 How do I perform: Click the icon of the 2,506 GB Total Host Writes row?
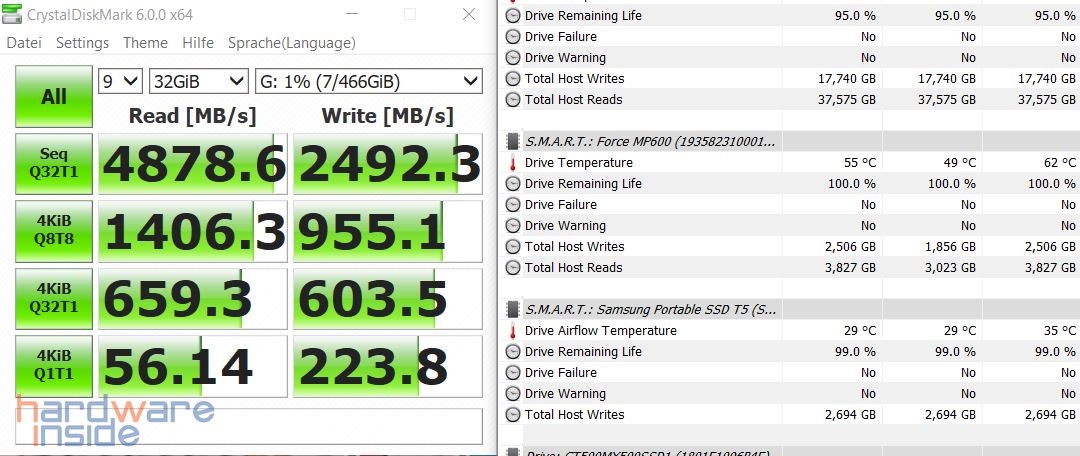point(513,247)
